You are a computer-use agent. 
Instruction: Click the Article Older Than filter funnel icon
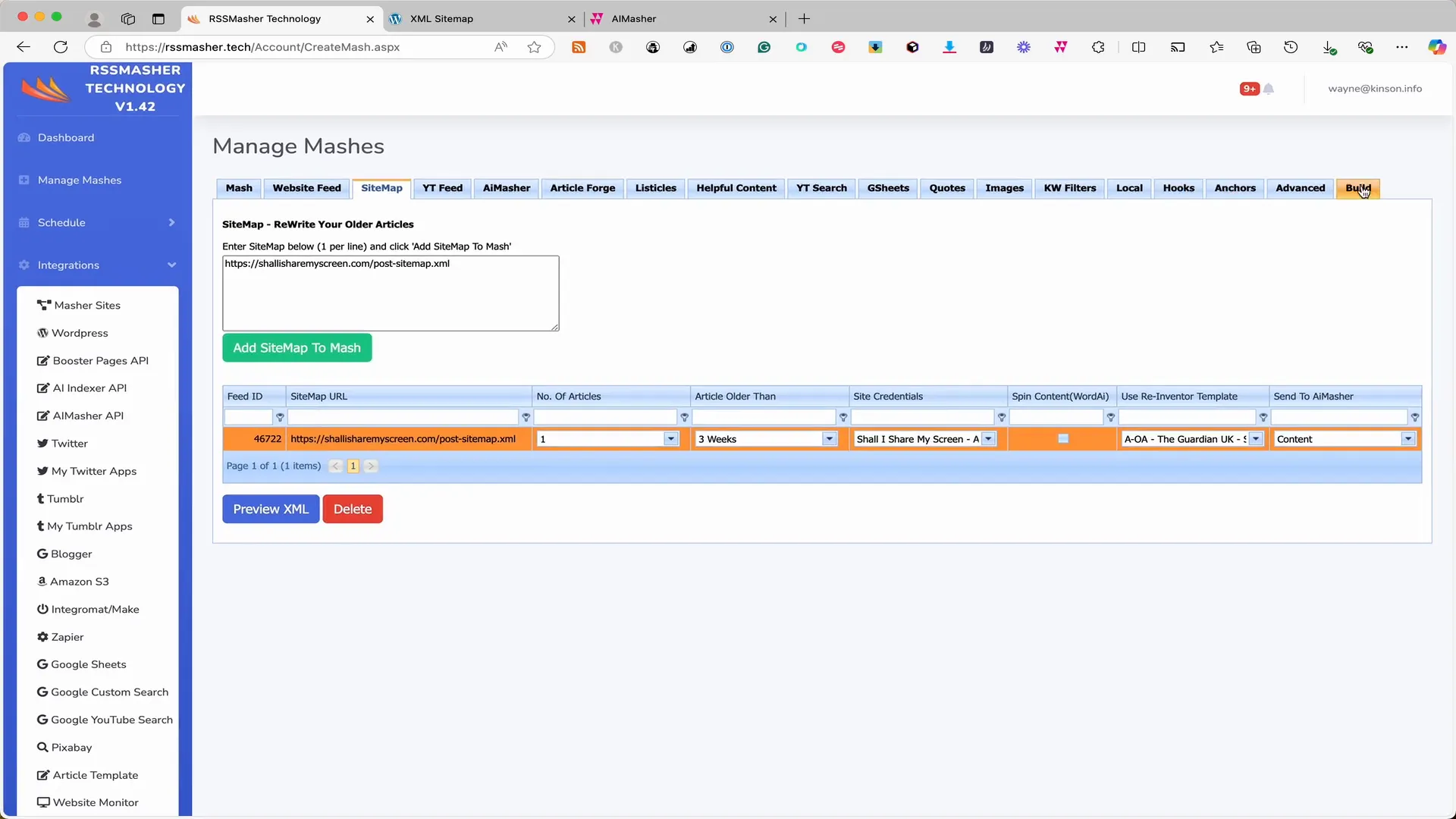pyautogui.click(x=843, y=418)
